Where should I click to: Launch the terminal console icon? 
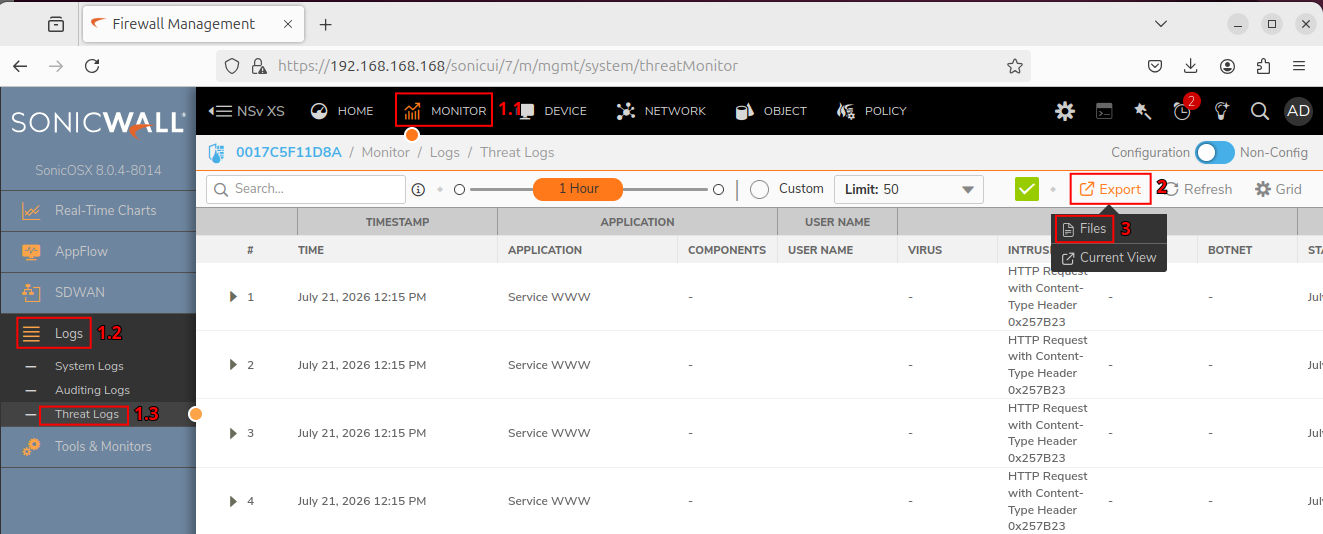[1104, 111]
